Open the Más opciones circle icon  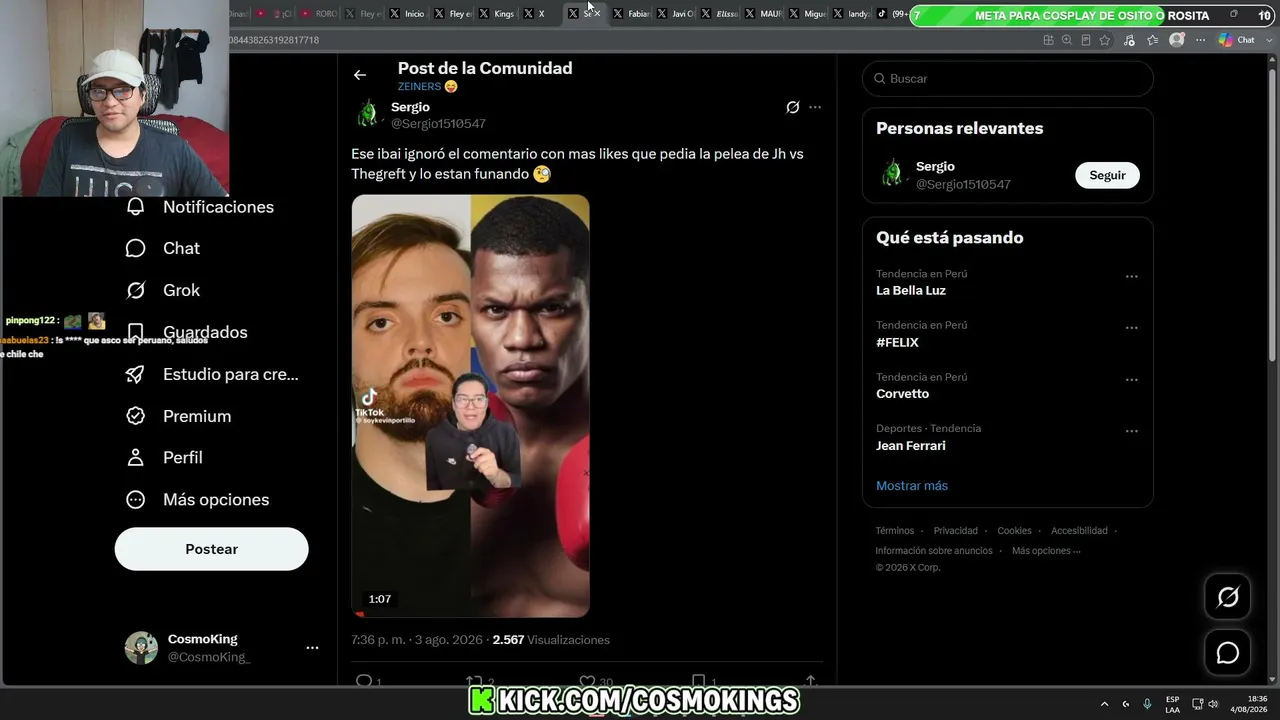pos(136,500)
